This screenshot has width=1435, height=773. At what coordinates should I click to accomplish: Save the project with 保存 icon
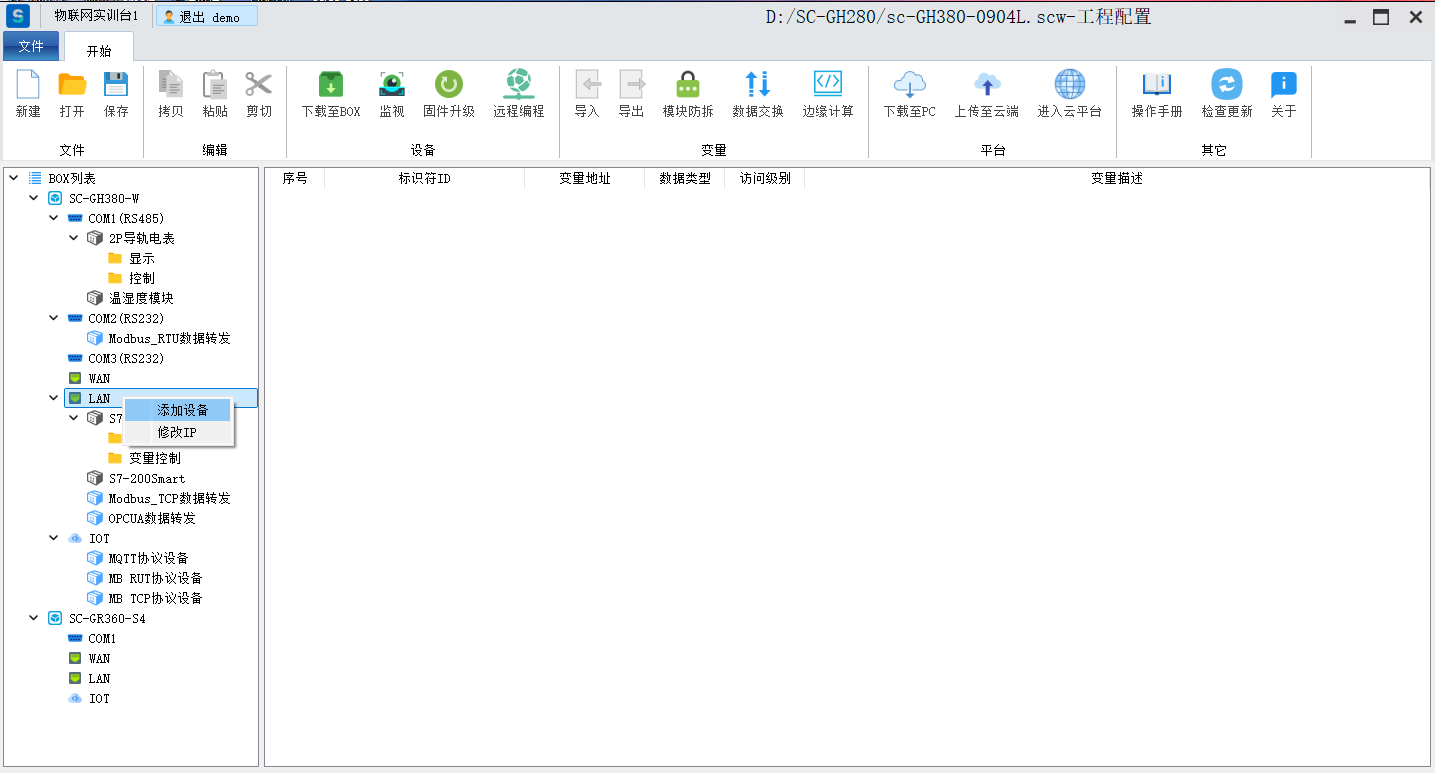[x=116, y=87]
